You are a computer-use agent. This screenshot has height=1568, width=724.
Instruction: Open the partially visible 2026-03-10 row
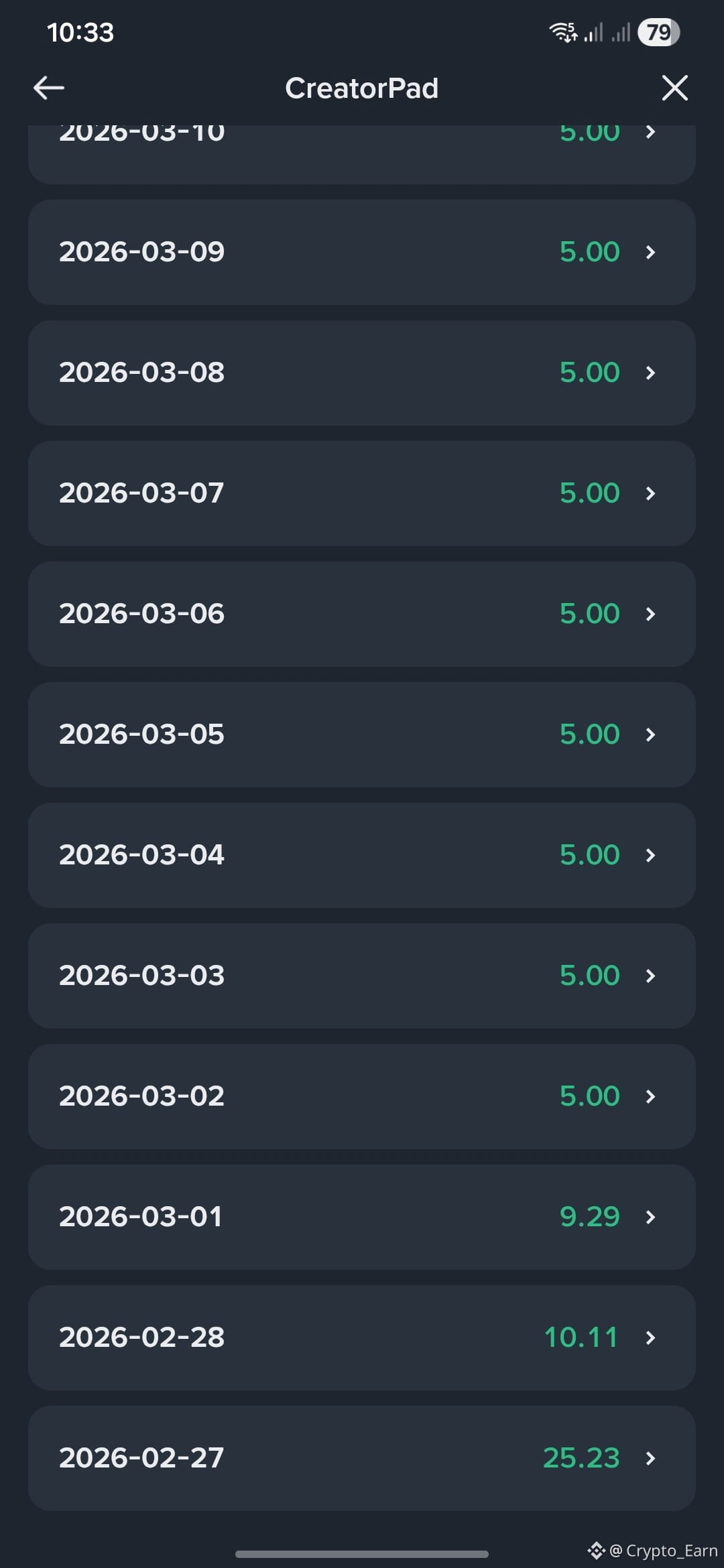[362, 155]
